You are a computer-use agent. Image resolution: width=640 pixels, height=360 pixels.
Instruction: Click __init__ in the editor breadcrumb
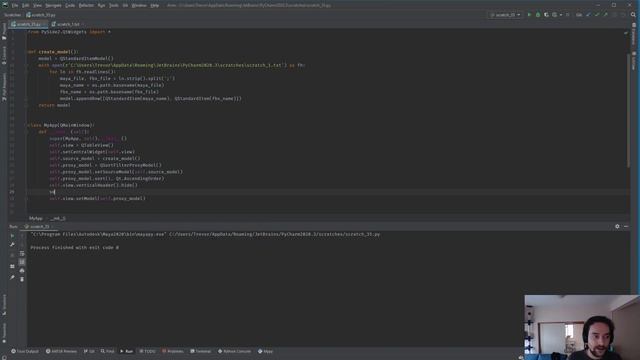58,218
